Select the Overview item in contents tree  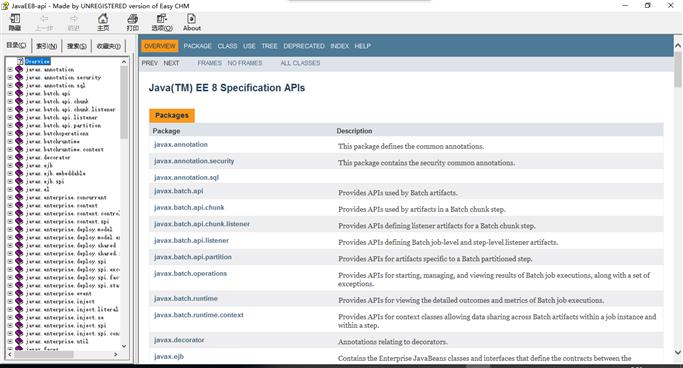click(37, 61)
